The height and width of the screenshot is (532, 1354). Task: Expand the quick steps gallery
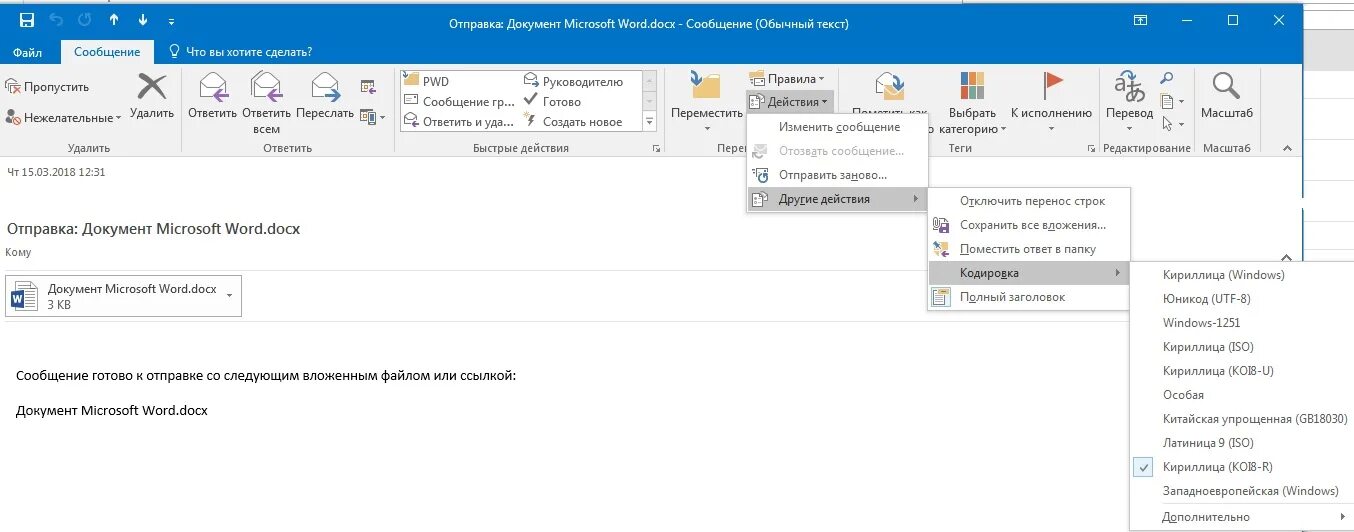coord(650,122)
